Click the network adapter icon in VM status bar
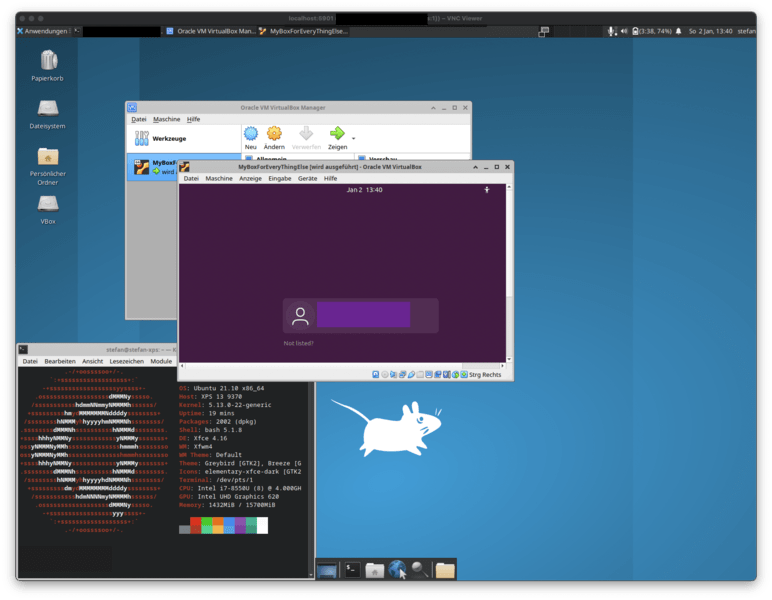Screen dimensions: 772x600 [x=402, y=375]
